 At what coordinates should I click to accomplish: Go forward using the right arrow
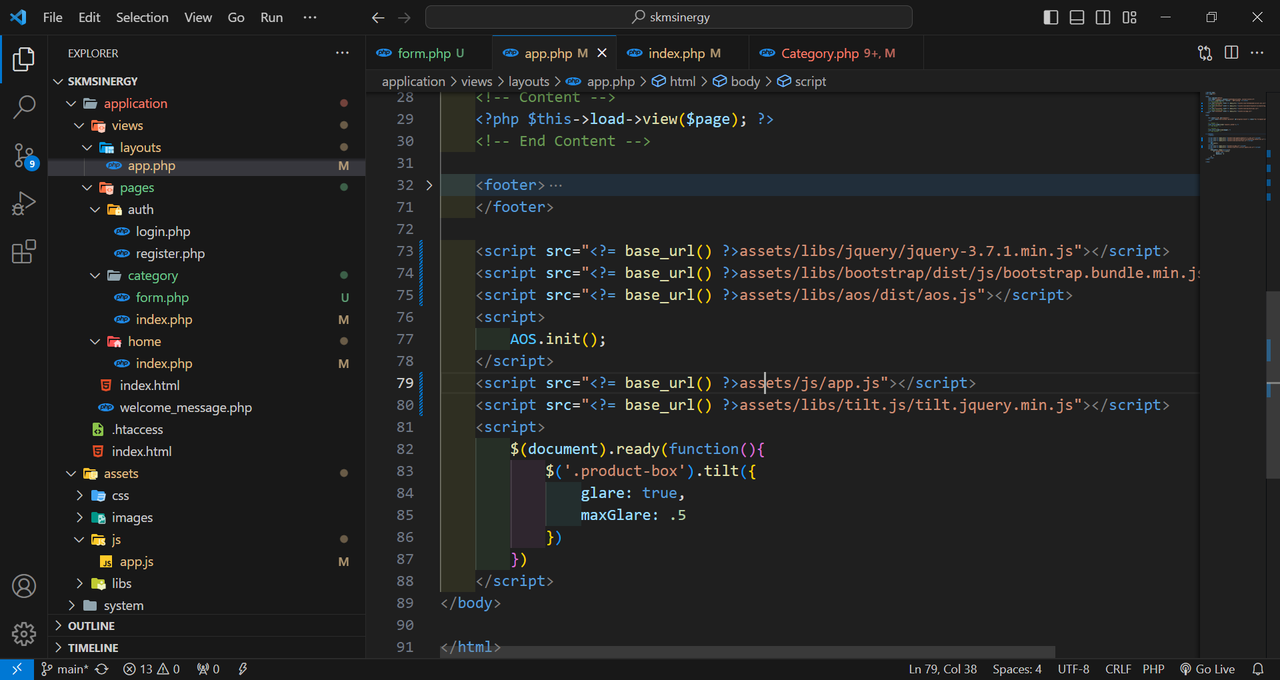(404, 17)
